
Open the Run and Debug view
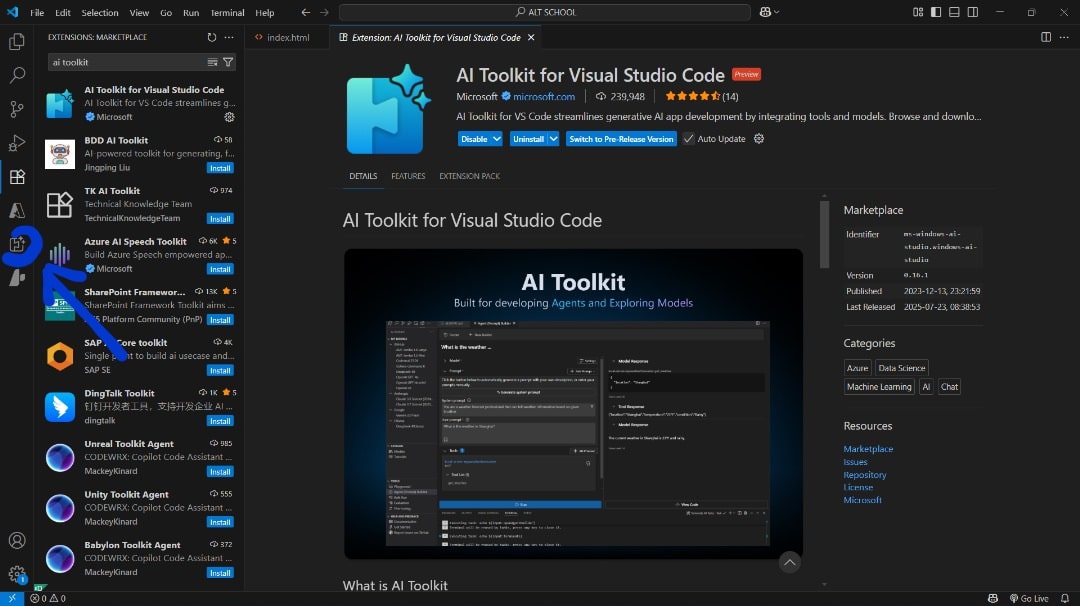pos(17,143)
